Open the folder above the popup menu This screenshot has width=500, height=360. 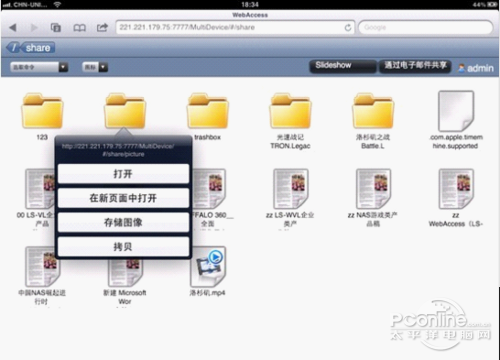coord(125,111)
